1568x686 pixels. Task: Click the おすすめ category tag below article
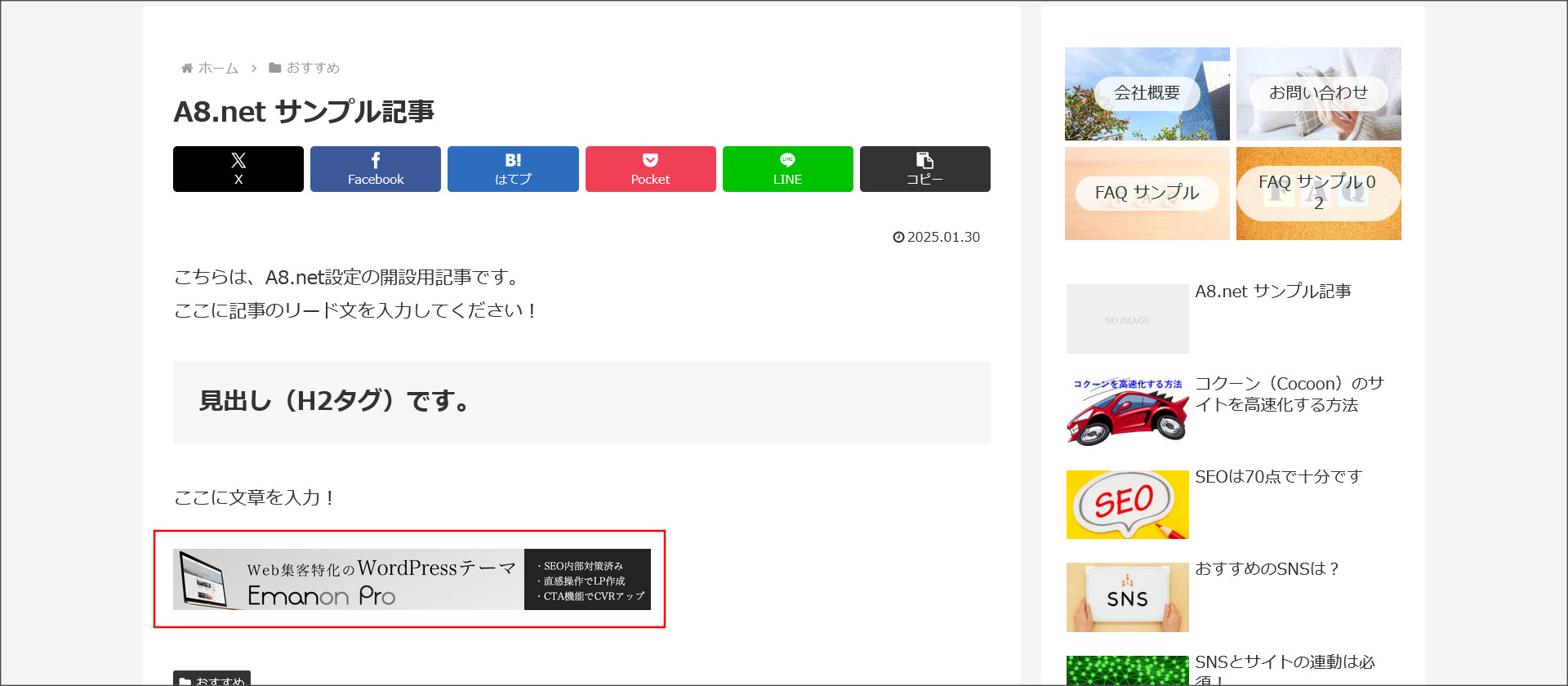tap(212, 679)
